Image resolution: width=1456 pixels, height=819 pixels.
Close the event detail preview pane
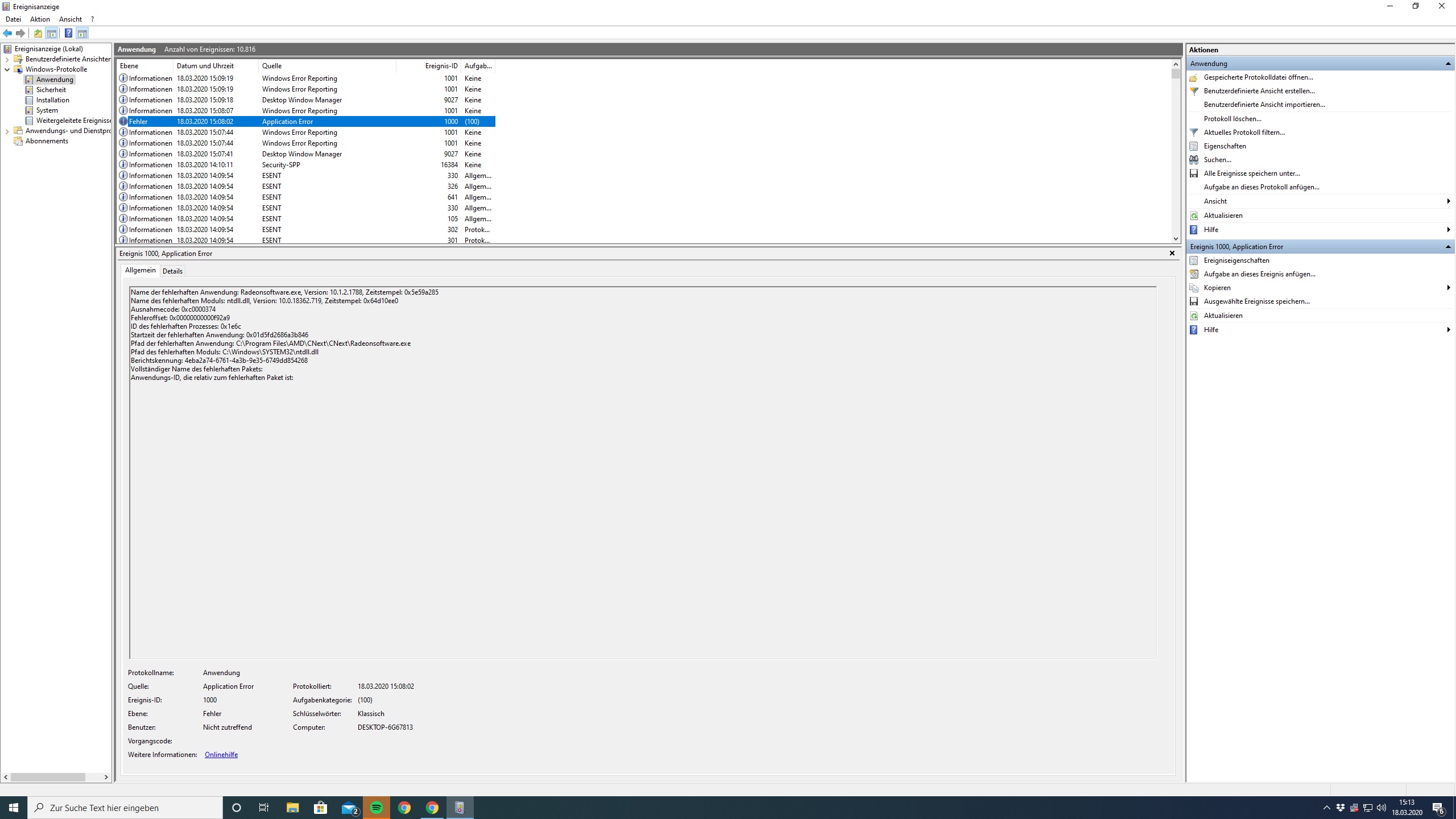coord(1172,253)
